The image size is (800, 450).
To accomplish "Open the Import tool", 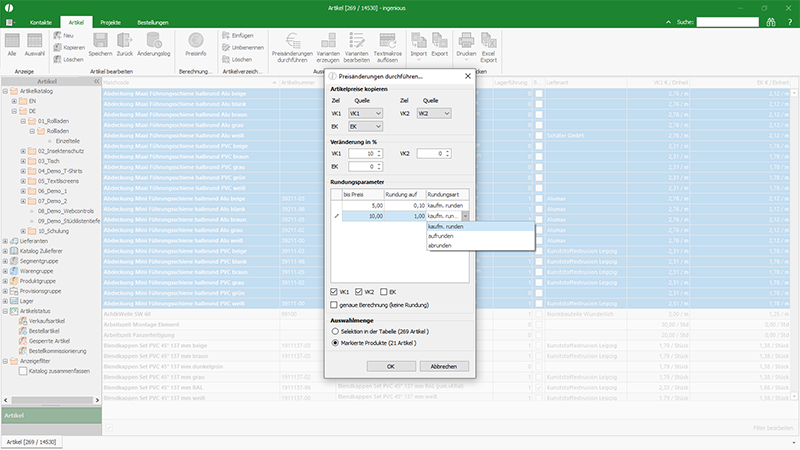I will coord(418,46).
